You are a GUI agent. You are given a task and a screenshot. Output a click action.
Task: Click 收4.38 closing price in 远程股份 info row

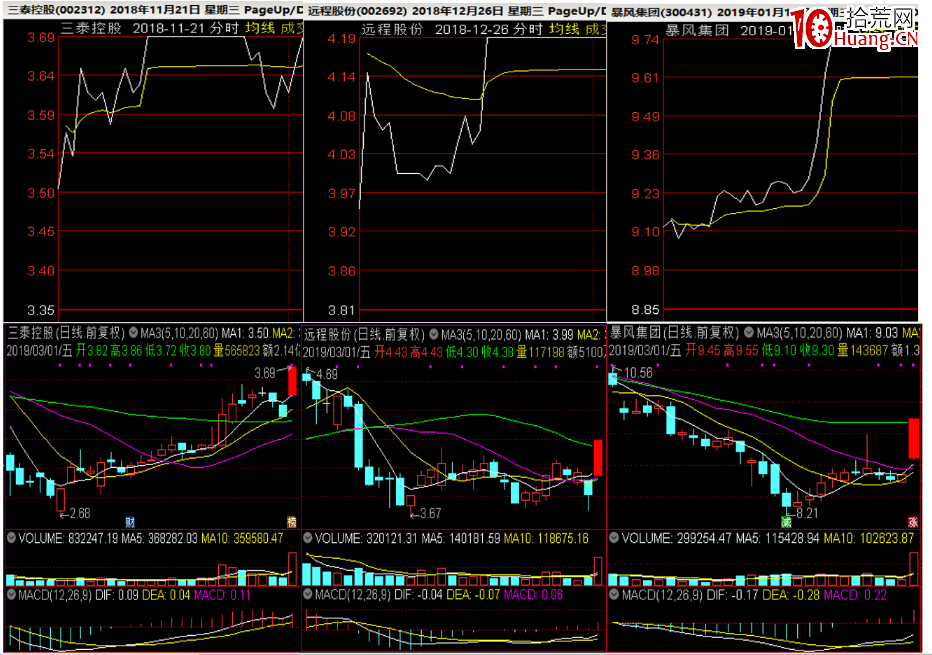click(497, 352)
